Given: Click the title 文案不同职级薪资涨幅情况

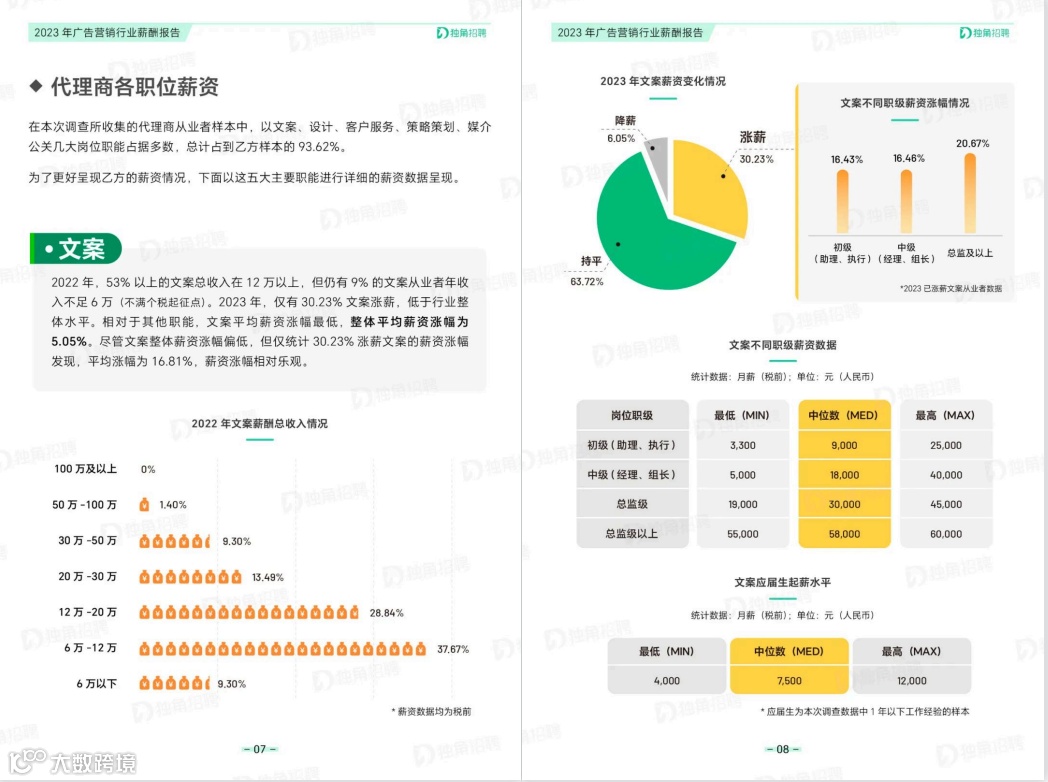Looking at the screenshot, I should (x=904, y=103).
